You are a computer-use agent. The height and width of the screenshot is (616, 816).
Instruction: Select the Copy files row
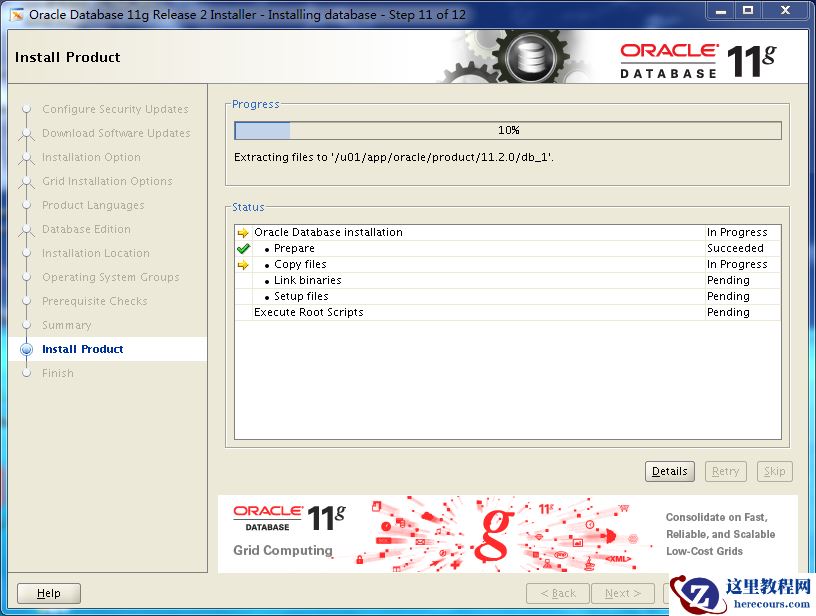[507, 264]
